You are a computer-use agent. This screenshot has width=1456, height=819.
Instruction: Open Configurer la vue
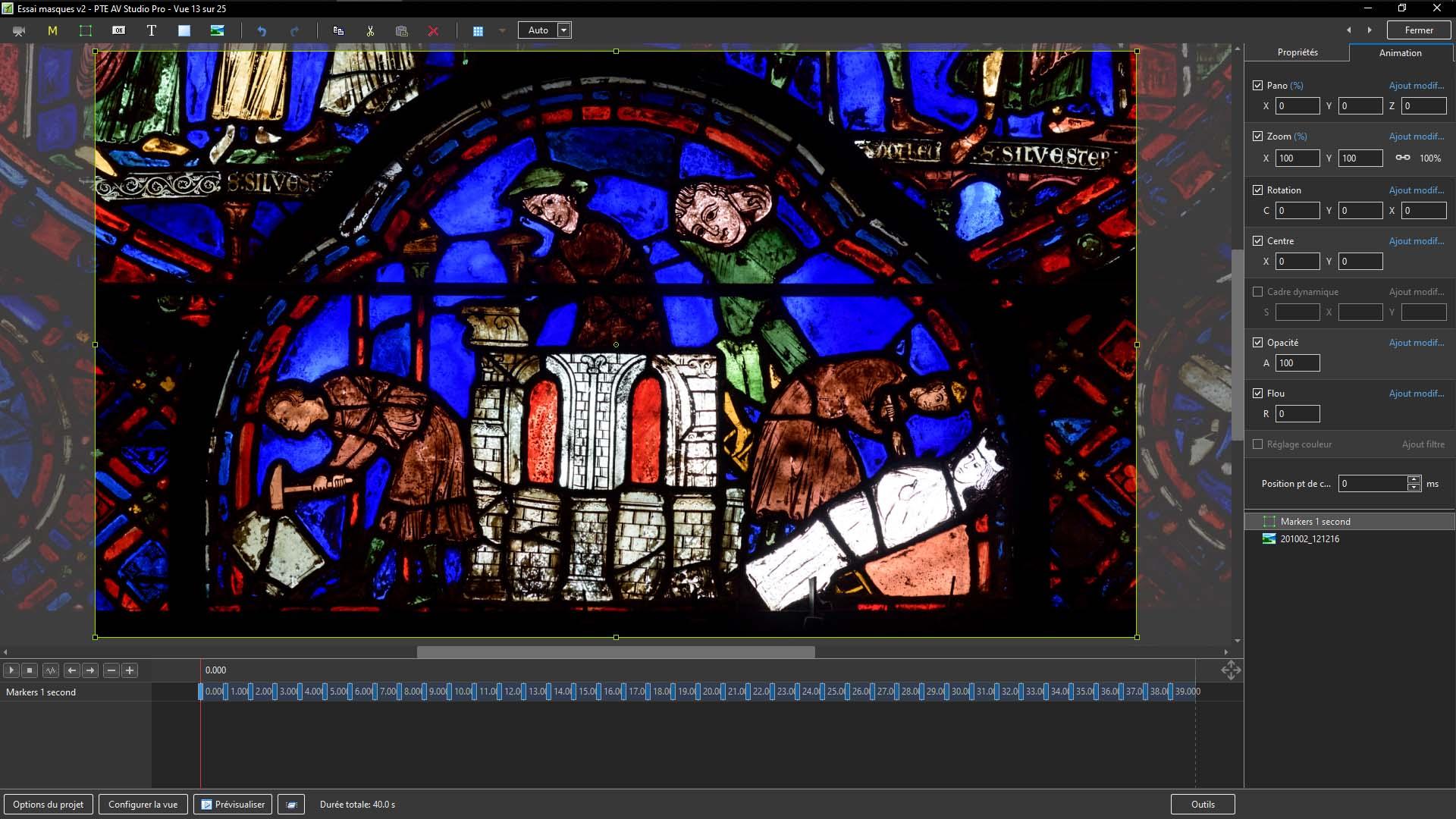click(143, 805)
